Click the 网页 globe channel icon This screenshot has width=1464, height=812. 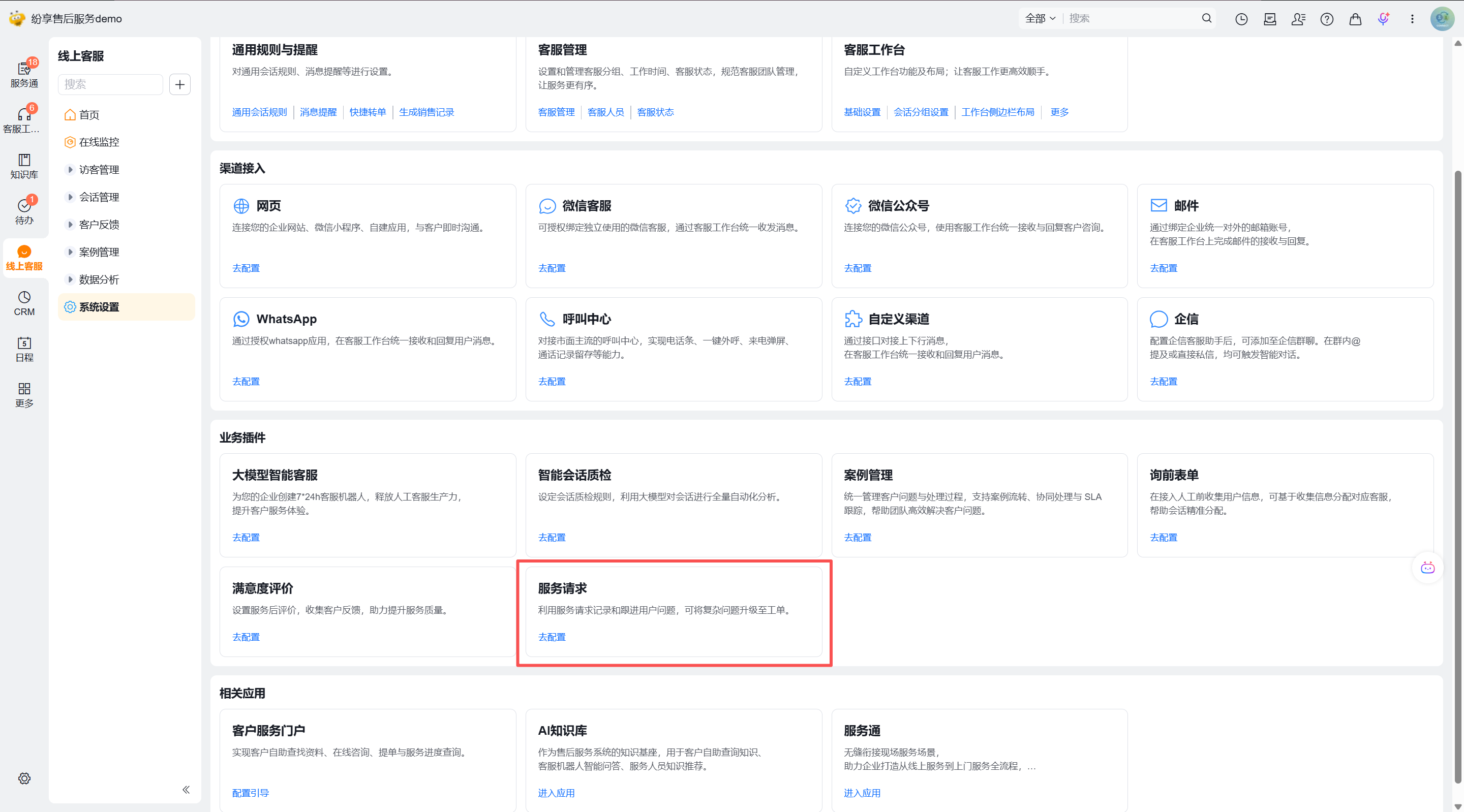(241, 206)
